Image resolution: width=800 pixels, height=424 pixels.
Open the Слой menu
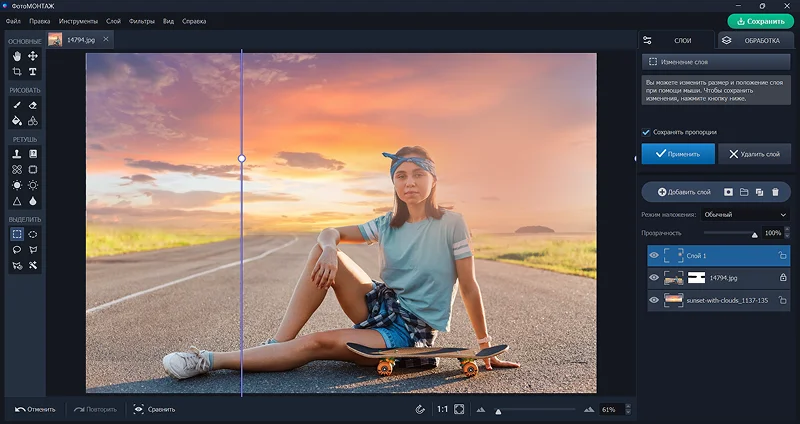[x=113, y=21]
